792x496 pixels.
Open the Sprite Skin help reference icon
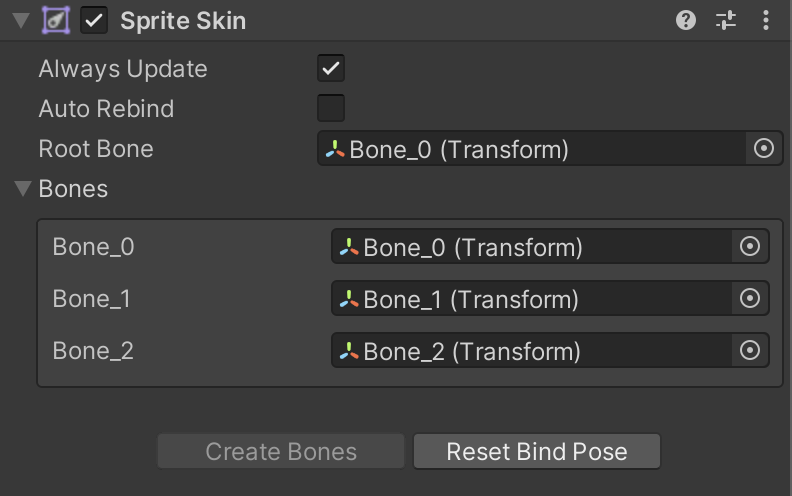point(686,20)
